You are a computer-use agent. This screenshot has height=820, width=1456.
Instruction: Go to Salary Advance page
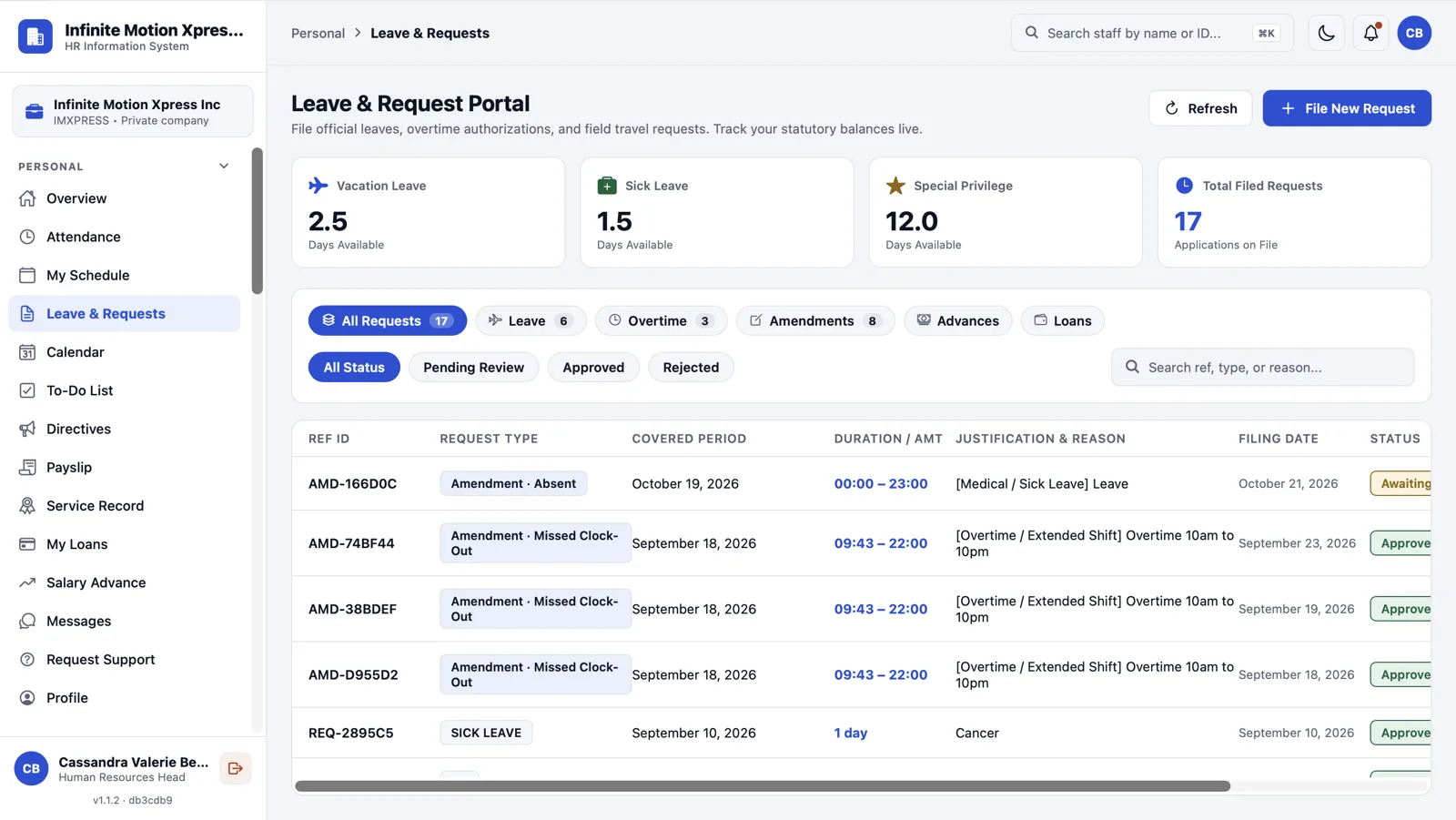125,582
